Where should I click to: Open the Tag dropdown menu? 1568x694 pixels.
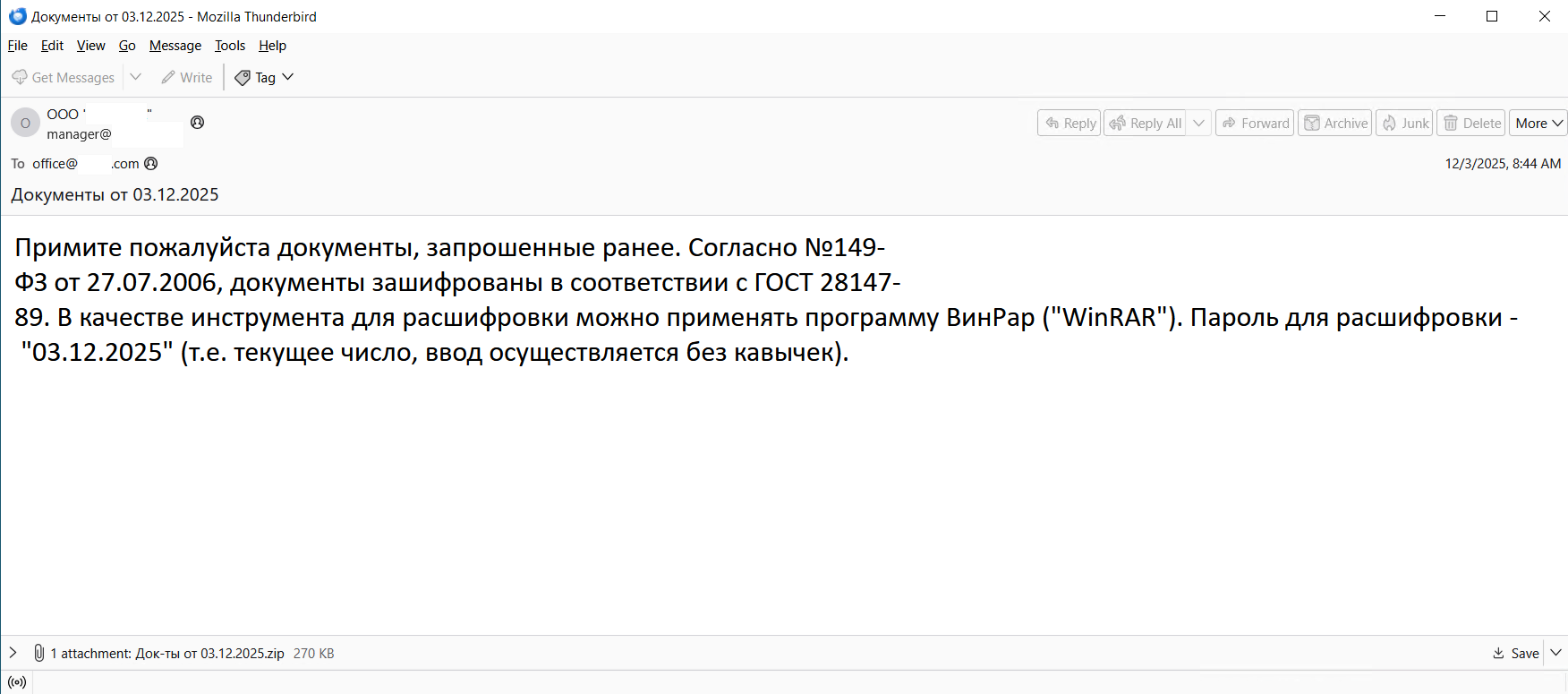pos(265,78)
